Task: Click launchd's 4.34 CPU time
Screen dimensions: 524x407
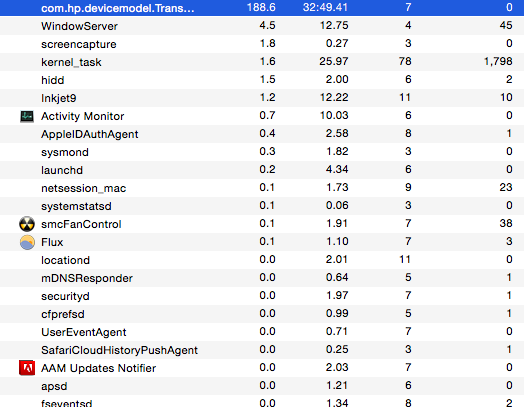Action: pyautogui.click(x=337, y=169)
